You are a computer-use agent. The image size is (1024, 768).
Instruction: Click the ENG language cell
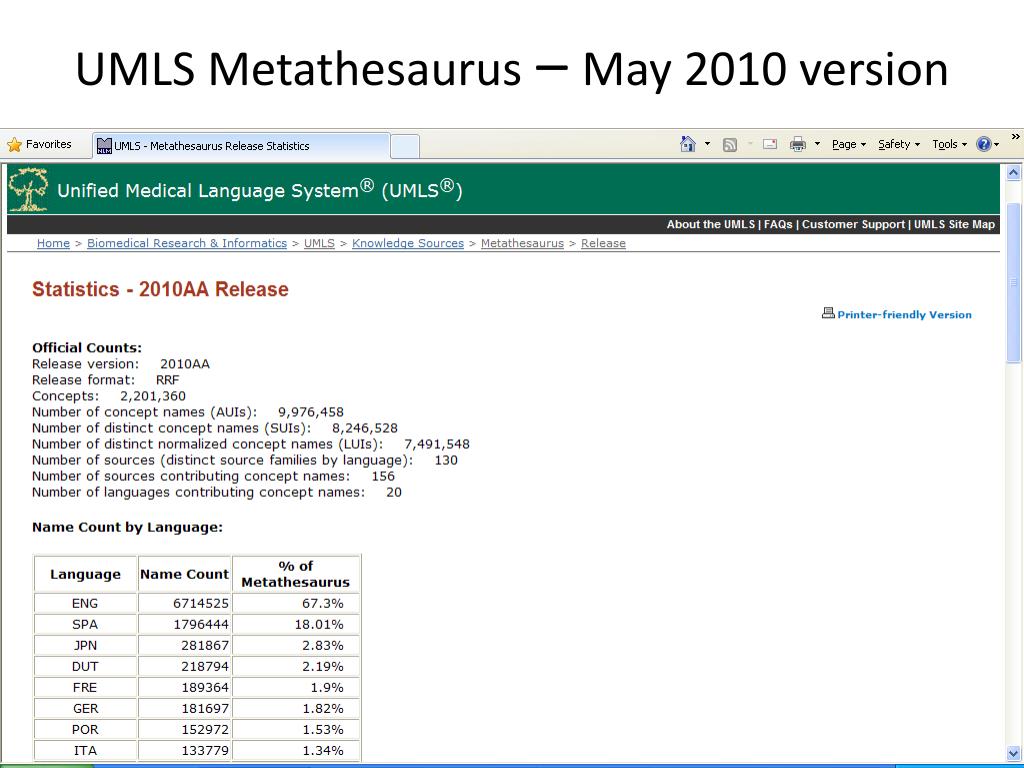(85, 603)
